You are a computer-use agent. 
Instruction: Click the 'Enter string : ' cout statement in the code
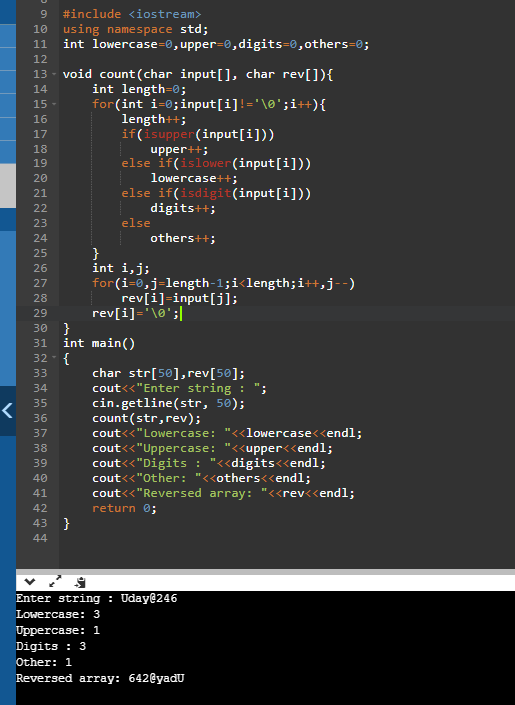179,388
